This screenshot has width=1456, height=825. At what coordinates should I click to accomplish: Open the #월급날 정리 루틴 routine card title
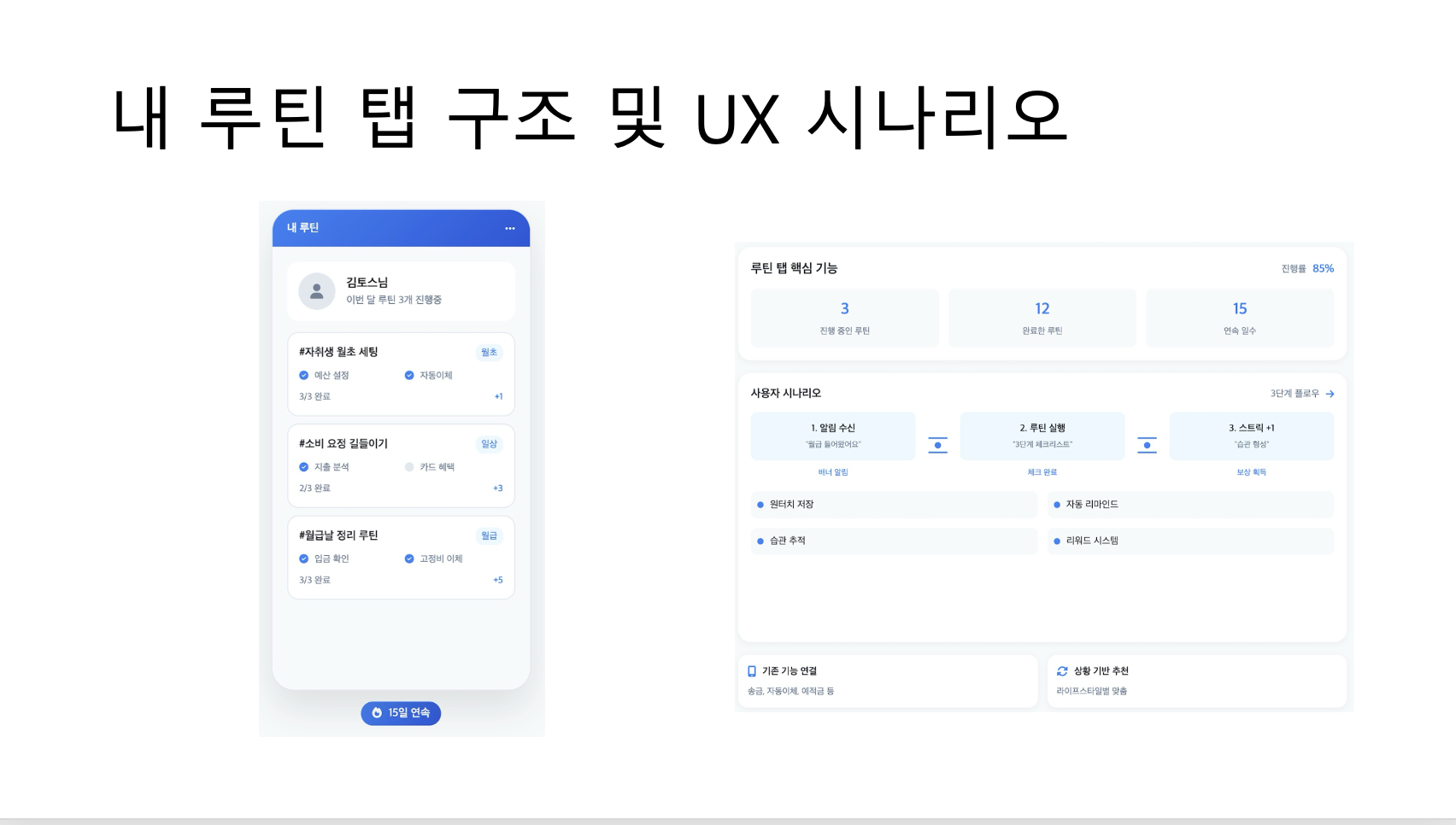pos(338,535)
